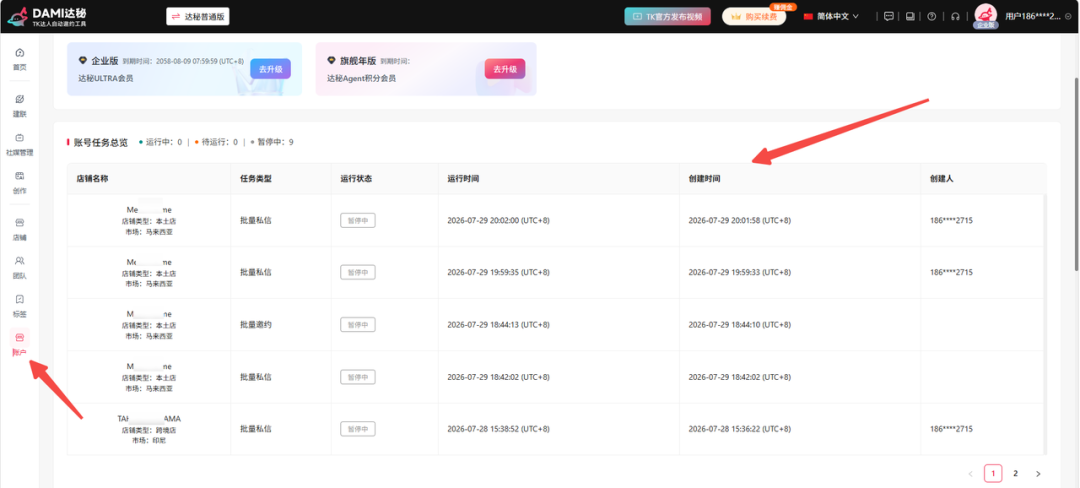The image size is (1080, 488).
Task: Open the customer service headset icon
Action: click(955, 17)
